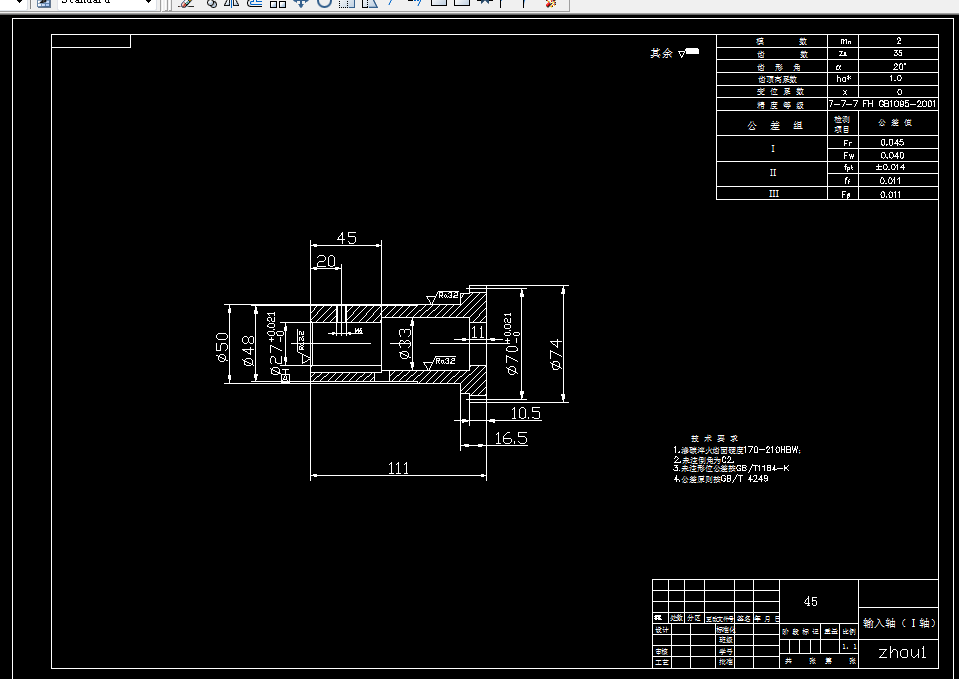Screen dimensions: 959x679
Task: Click the 比例 label cell
Action: [849, 631]
